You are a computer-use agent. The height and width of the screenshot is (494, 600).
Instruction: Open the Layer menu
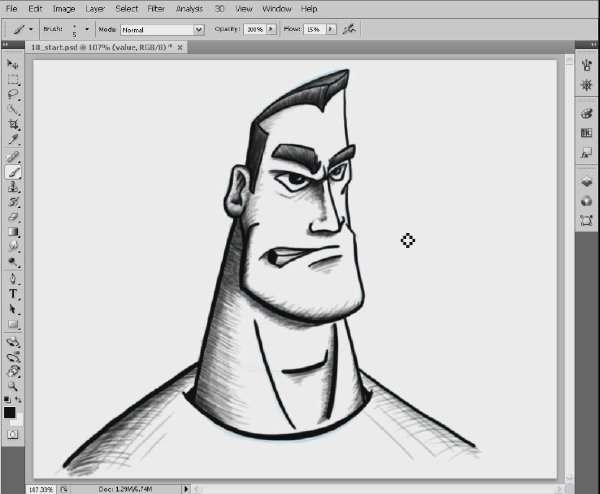pyautogui.click(x=95, y=8)
